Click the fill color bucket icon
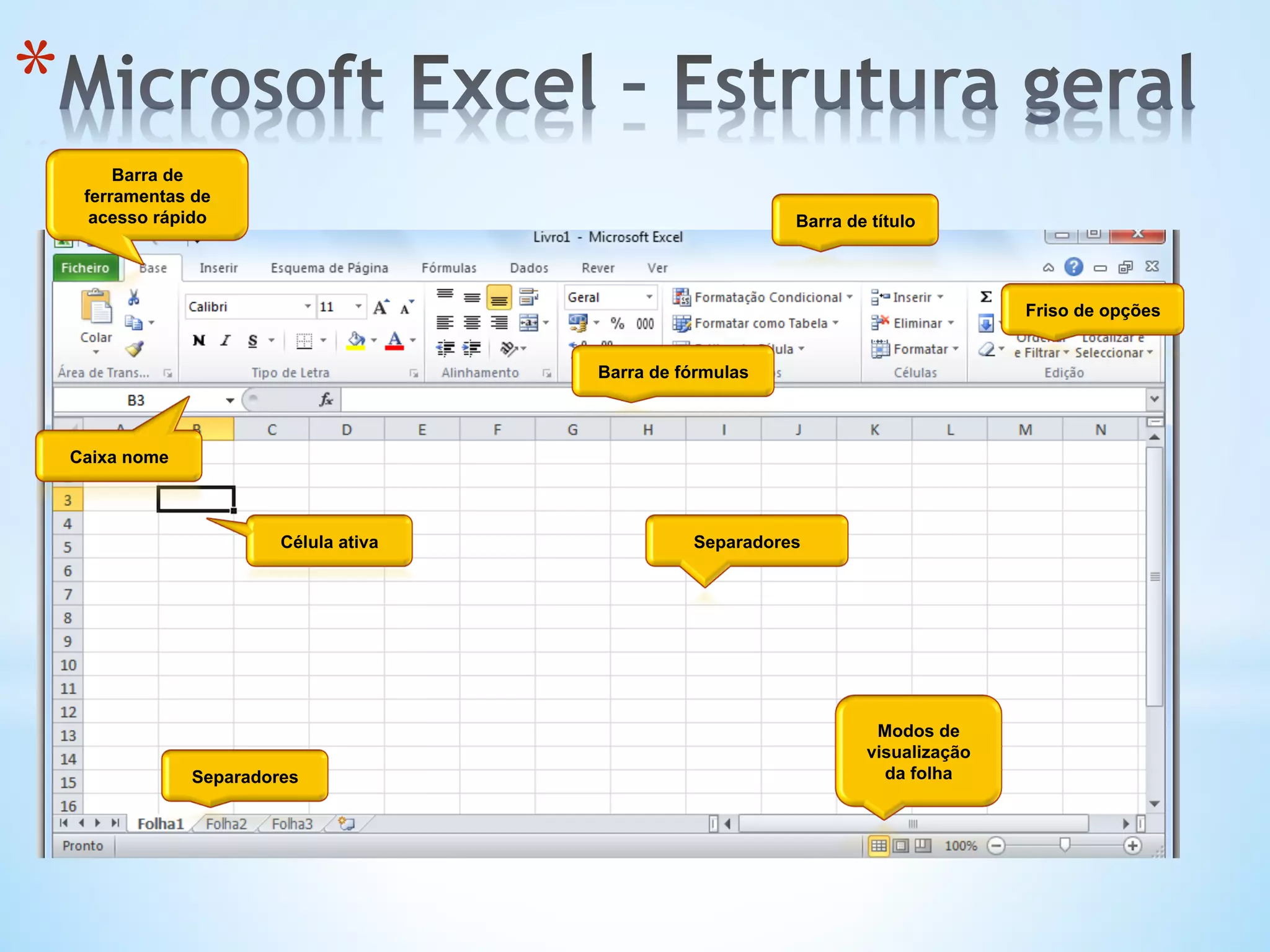The width and height of the screenshot is (1270, 952). tap(356, 340)
